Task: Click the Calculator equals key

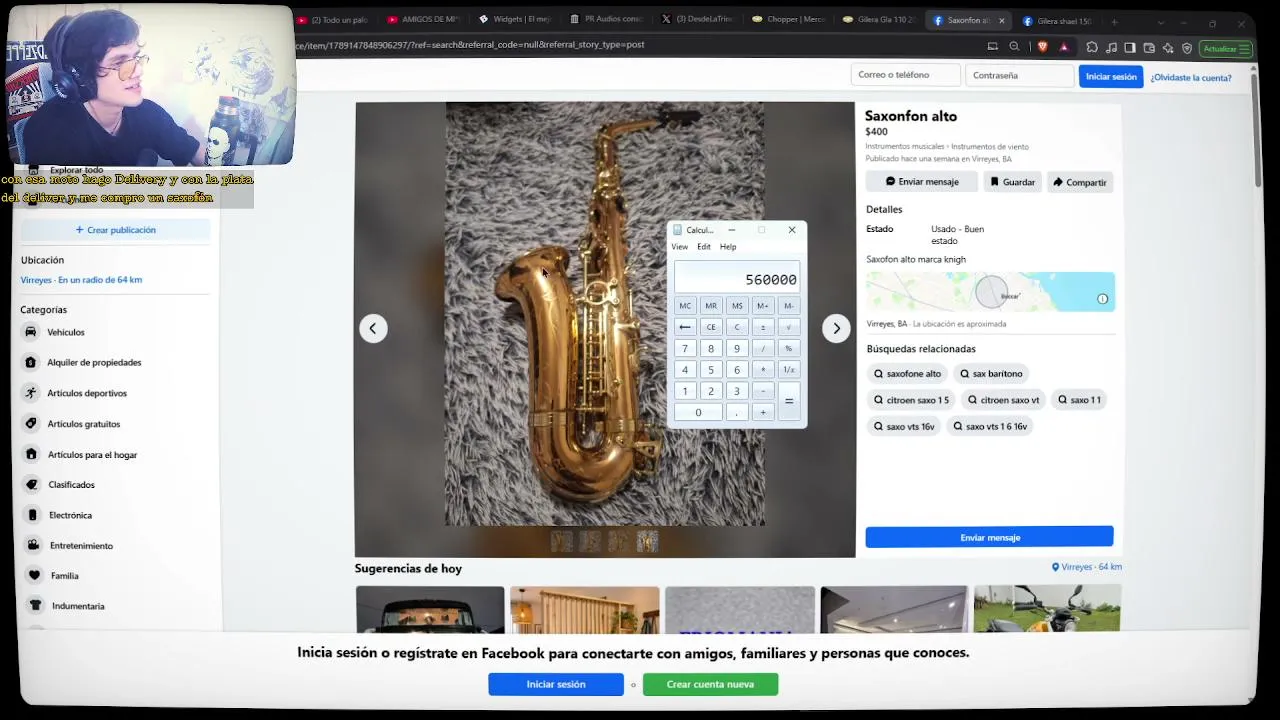Action: coord(788,401)
